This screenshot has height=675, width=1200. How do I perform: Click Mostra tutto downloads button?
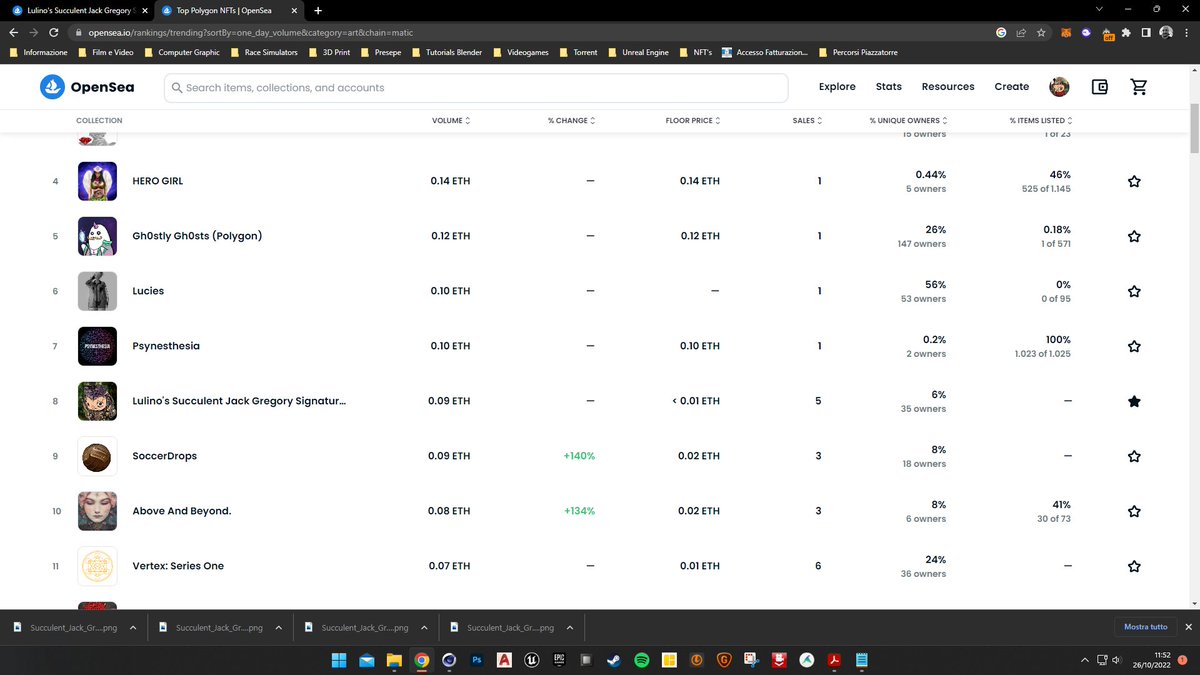click(x=1145, y=627)
